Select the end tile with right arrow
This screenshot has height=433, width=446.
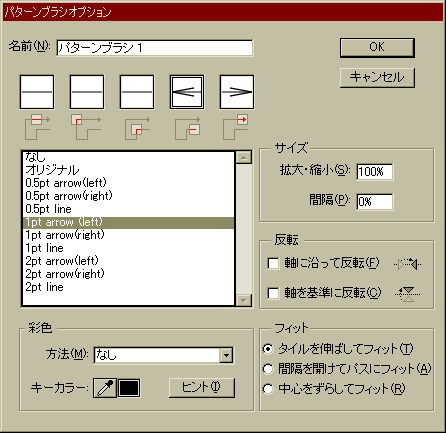tap(237, 92)
